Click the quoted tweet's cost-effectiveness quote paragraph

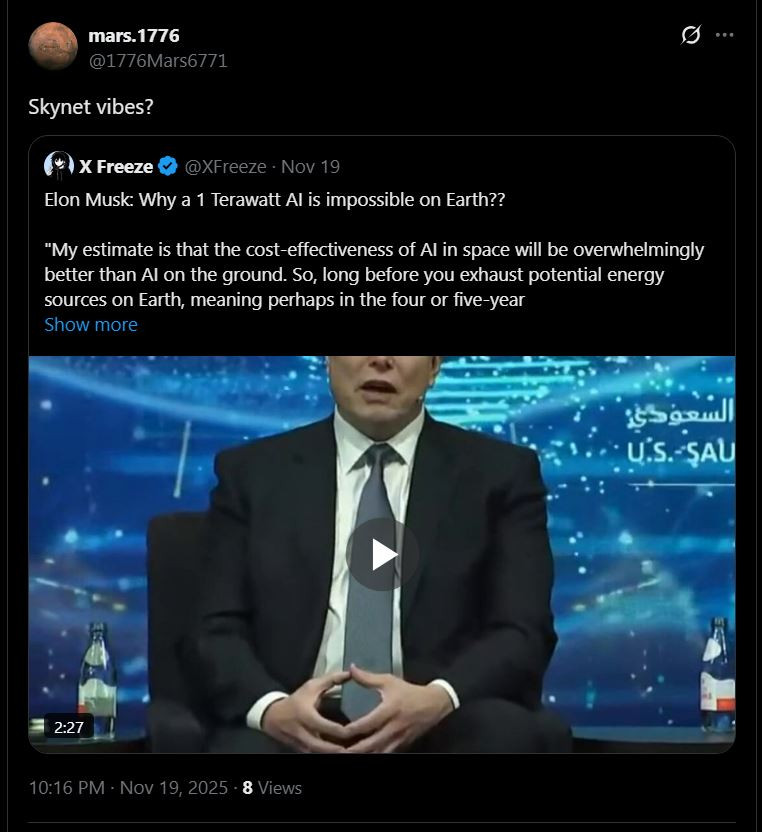tap(374, 272)
